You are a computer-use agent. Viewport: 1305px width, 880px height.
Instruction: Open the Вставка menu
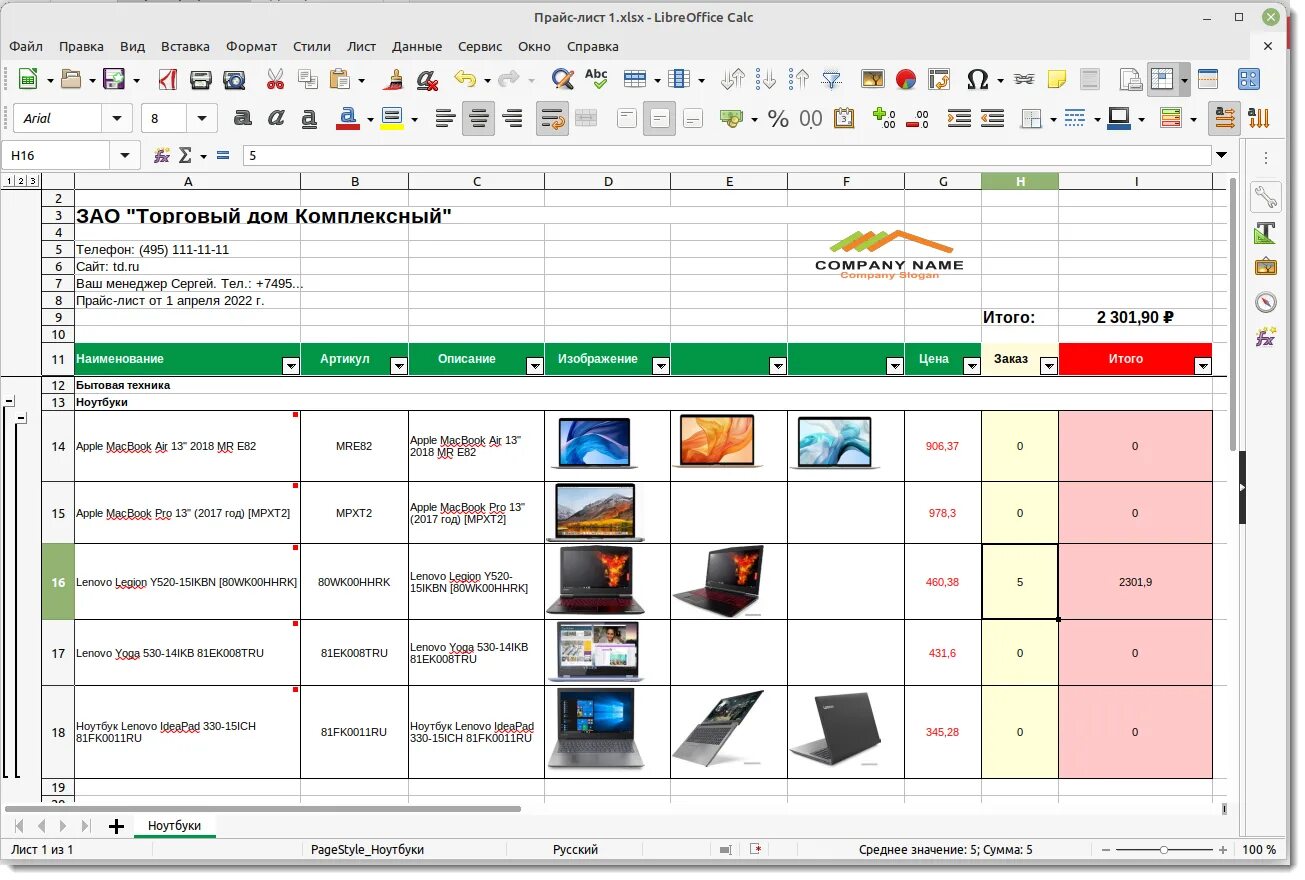point(185,46)
